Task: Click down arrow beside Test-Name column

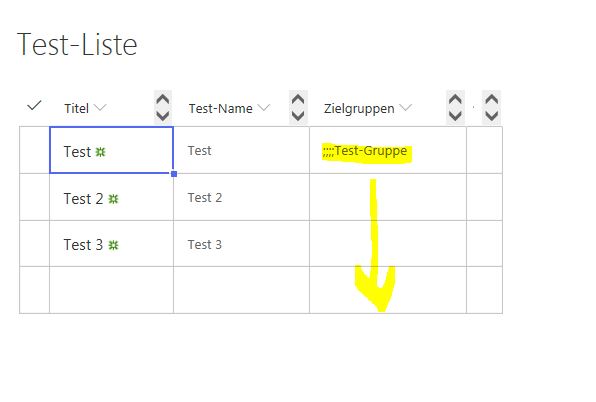Action: coord(298,116)
